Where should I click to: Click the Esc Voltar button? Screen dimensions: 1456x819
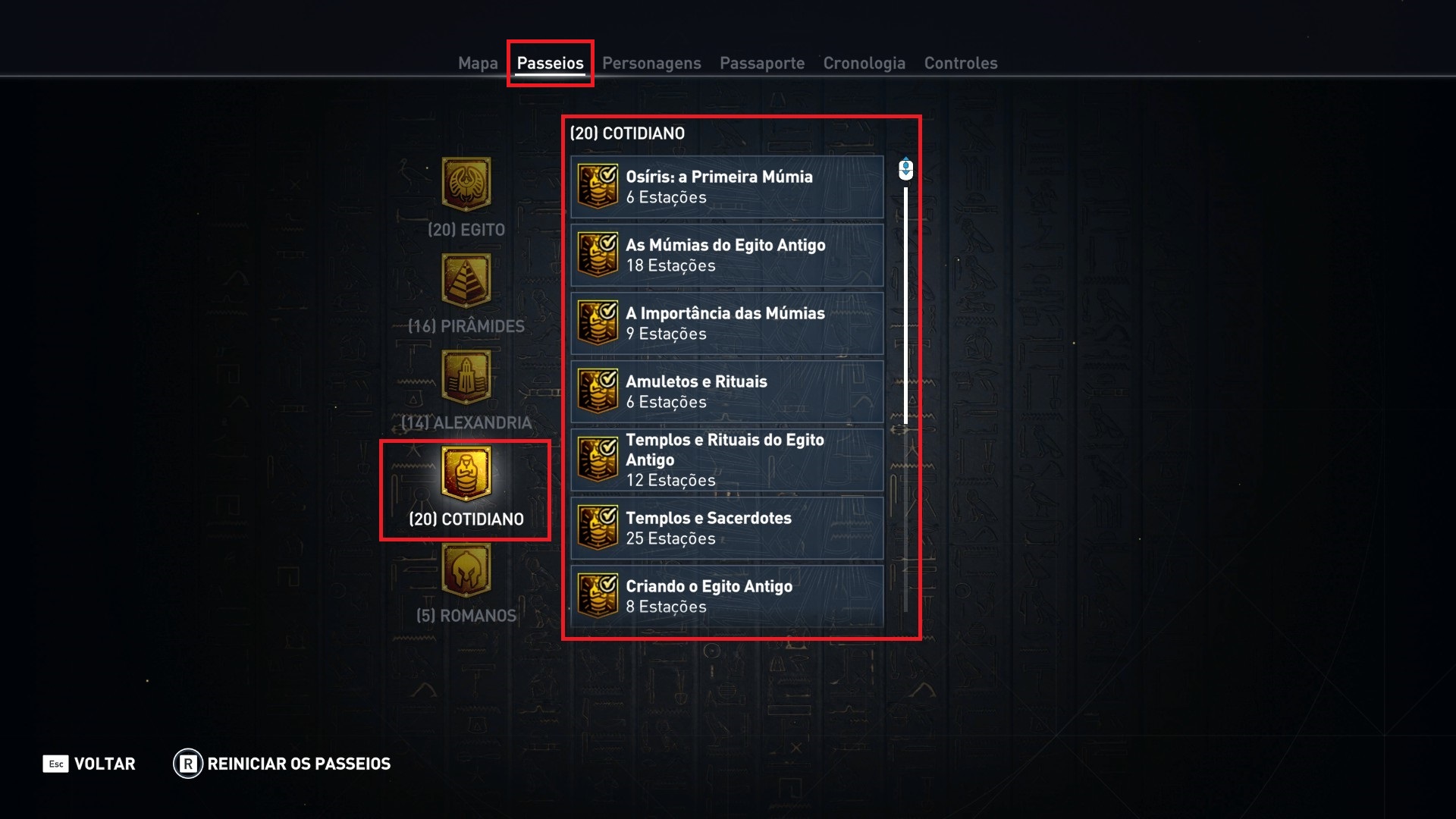89,764
